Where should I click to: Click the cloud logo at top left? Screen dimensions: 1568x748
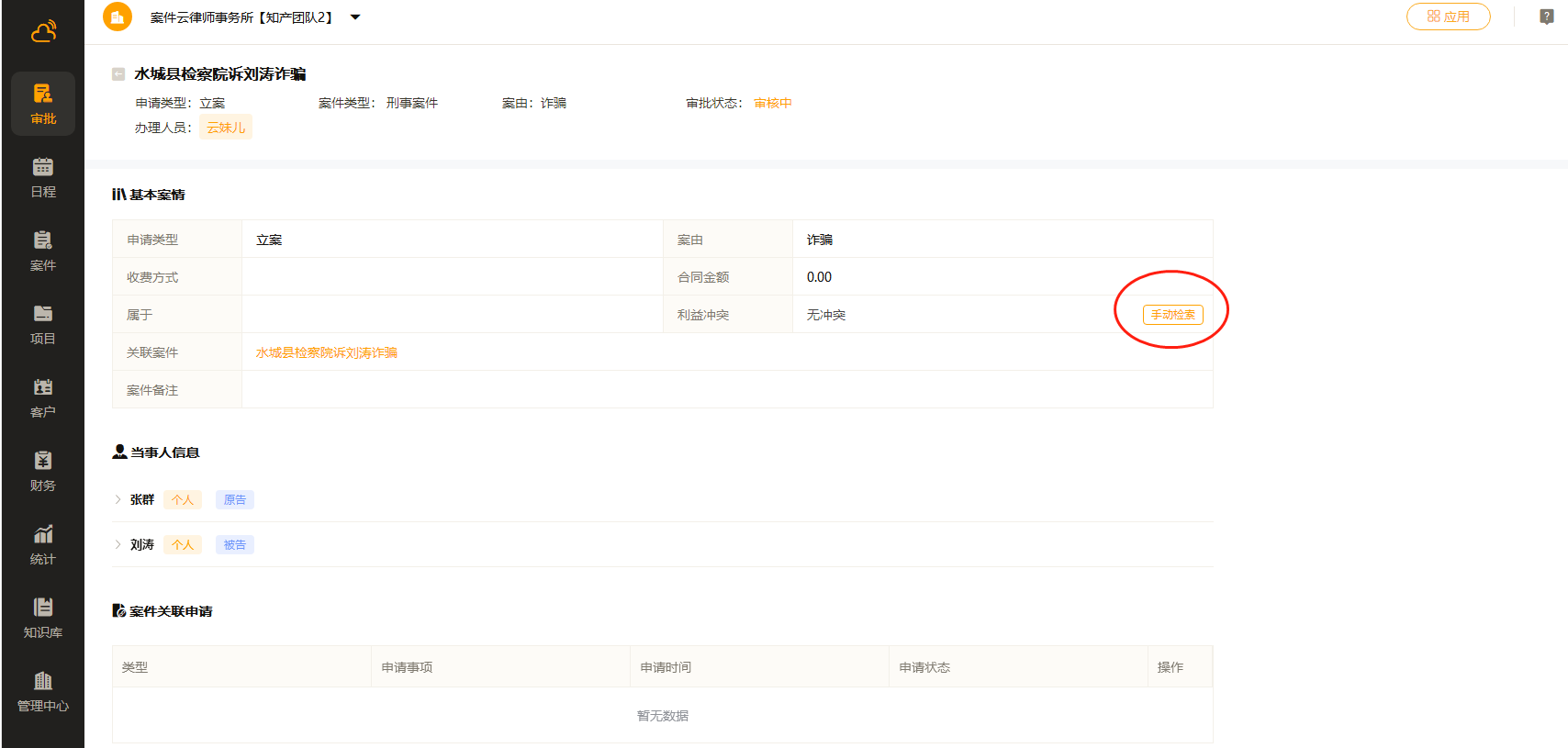point(43,32)
